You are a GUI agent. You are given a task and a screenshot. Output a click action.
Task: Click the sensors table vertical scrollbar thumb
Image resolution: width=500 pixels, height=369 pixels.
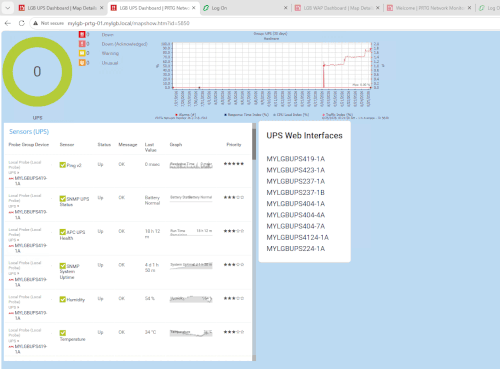pyautogui.click(x=254, y=144)
